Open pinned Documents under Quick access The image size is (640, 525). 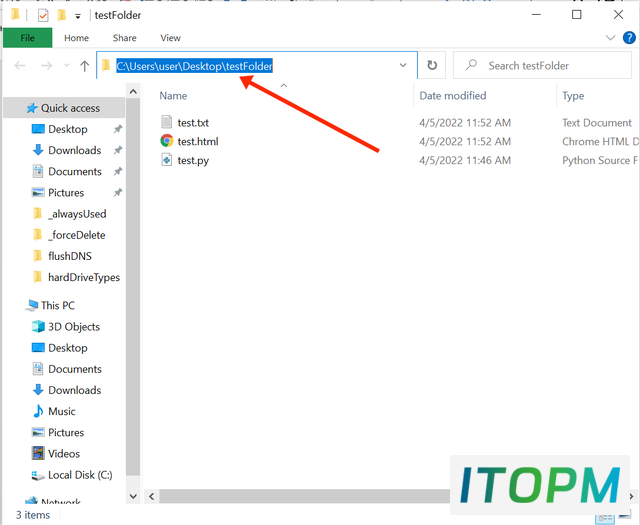click(x=75, y=171)
